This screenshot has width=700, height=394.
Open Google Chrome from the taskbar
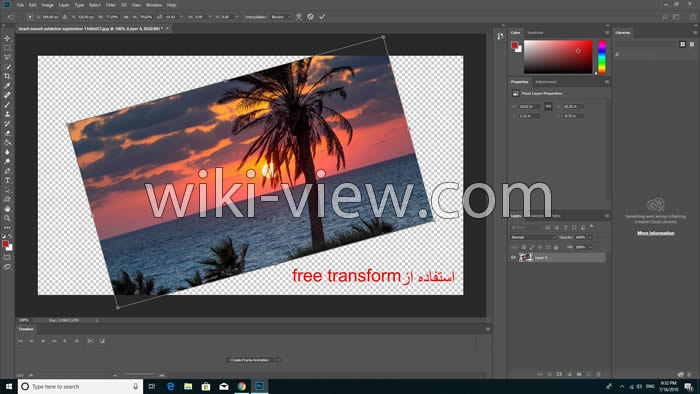(x=242, y=386)
